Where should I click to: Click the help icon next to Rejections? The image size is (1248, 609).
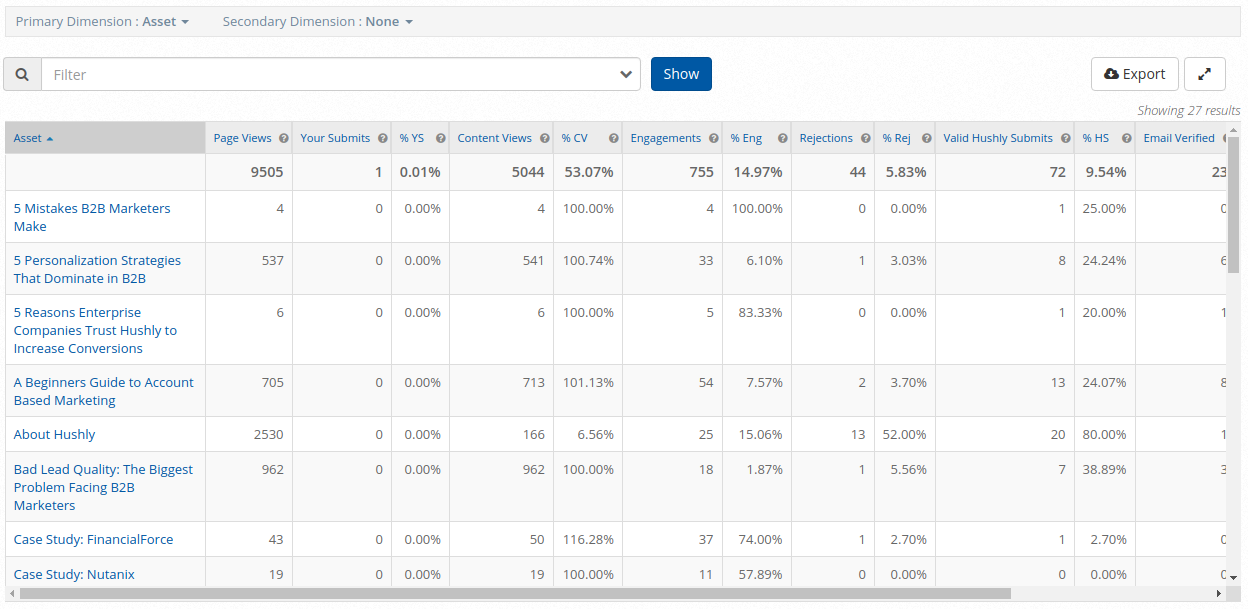tap(865, 139)
